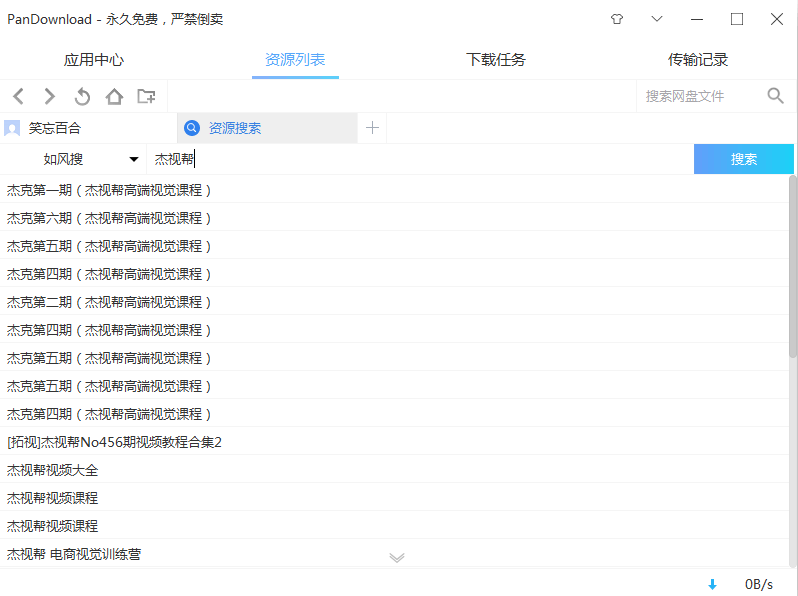Viewport: 798px width, 596px height.
Task: Open the skin (shirt) icon
Action: (x=617, y=19)
